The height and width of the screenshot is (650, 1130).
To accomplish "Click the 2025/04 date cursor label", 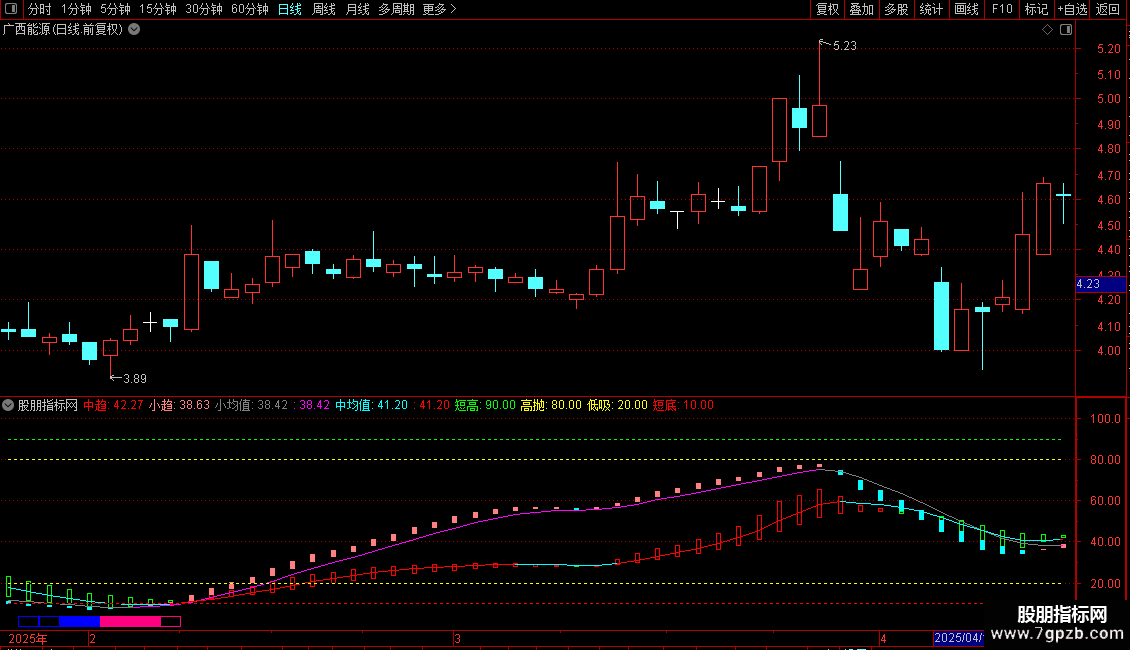I will 958,638.
